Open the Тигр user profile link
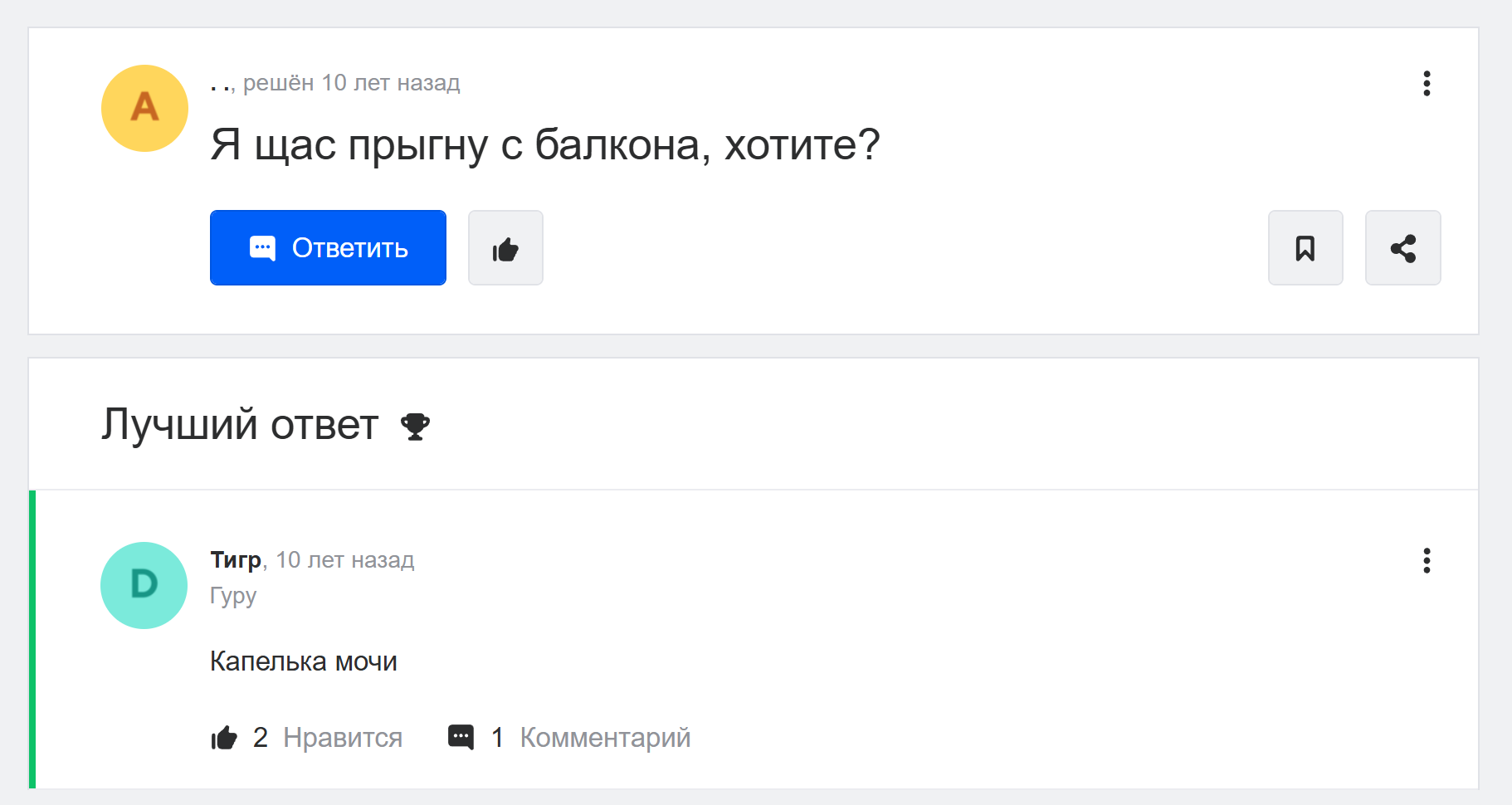Image resolution: width=1512 pixels, height=805 pixels. coord(236,560)
